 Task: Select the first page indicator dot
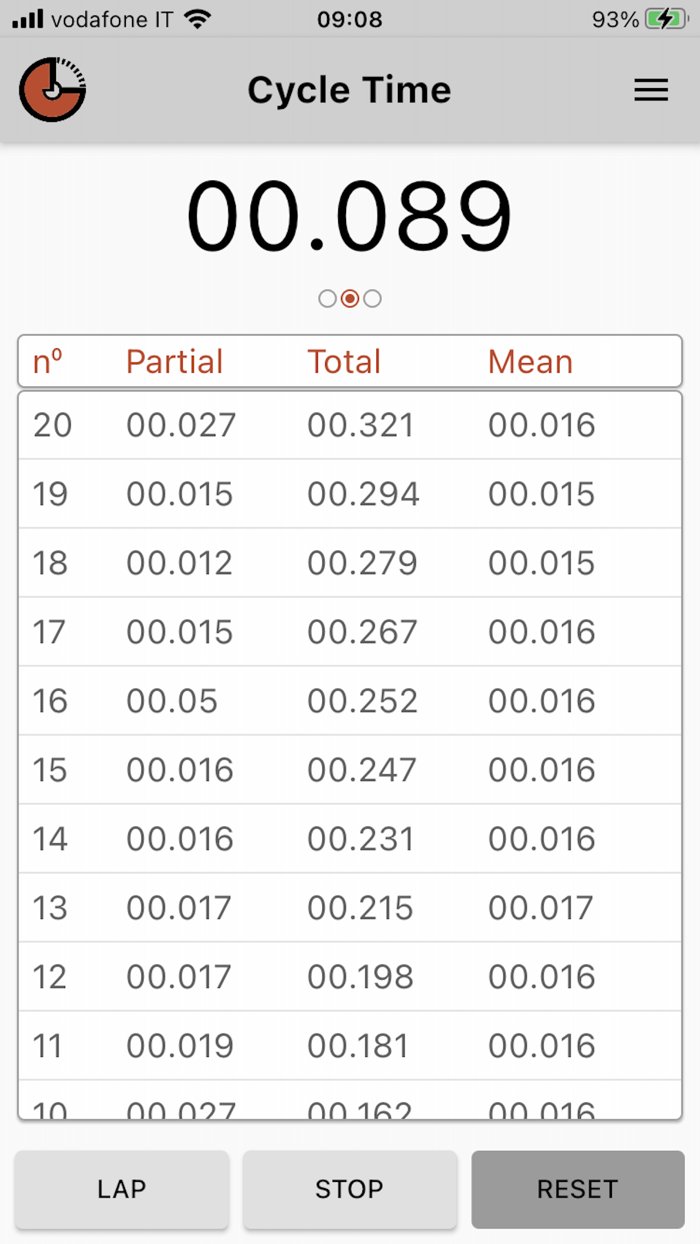pos(327,298)
